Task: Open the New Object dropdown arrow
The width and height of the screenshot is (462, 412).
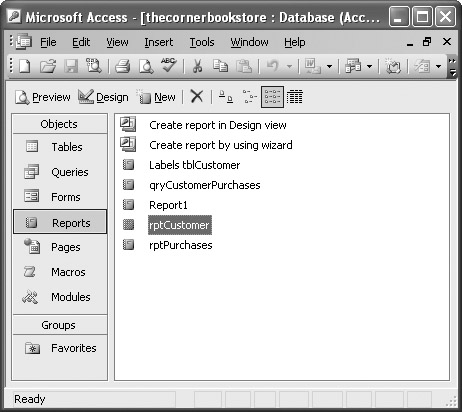Action: click(439, 67)
